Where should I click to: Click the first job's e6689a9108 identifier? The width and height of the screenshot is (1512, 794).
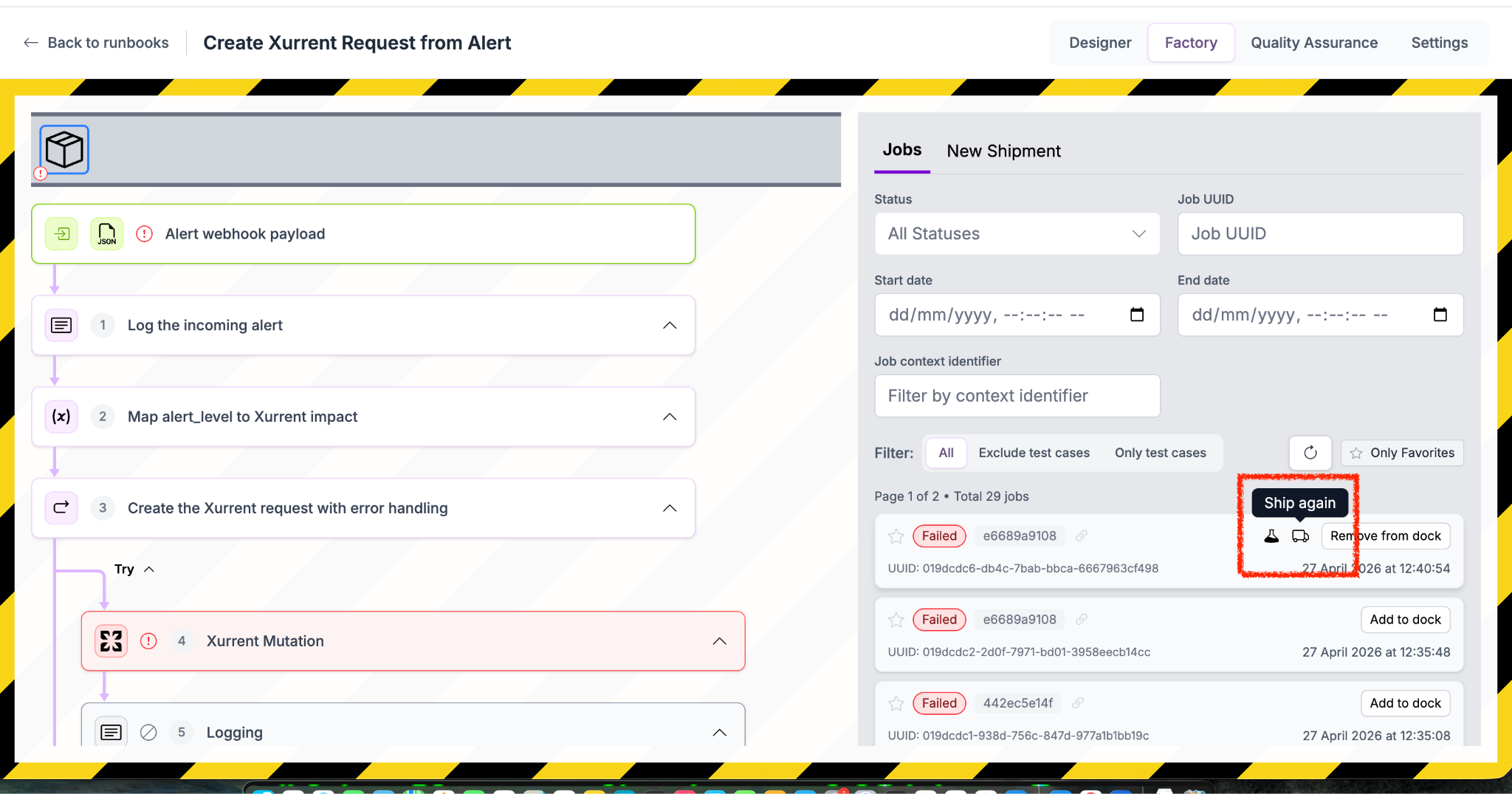tap(1020, 536)
